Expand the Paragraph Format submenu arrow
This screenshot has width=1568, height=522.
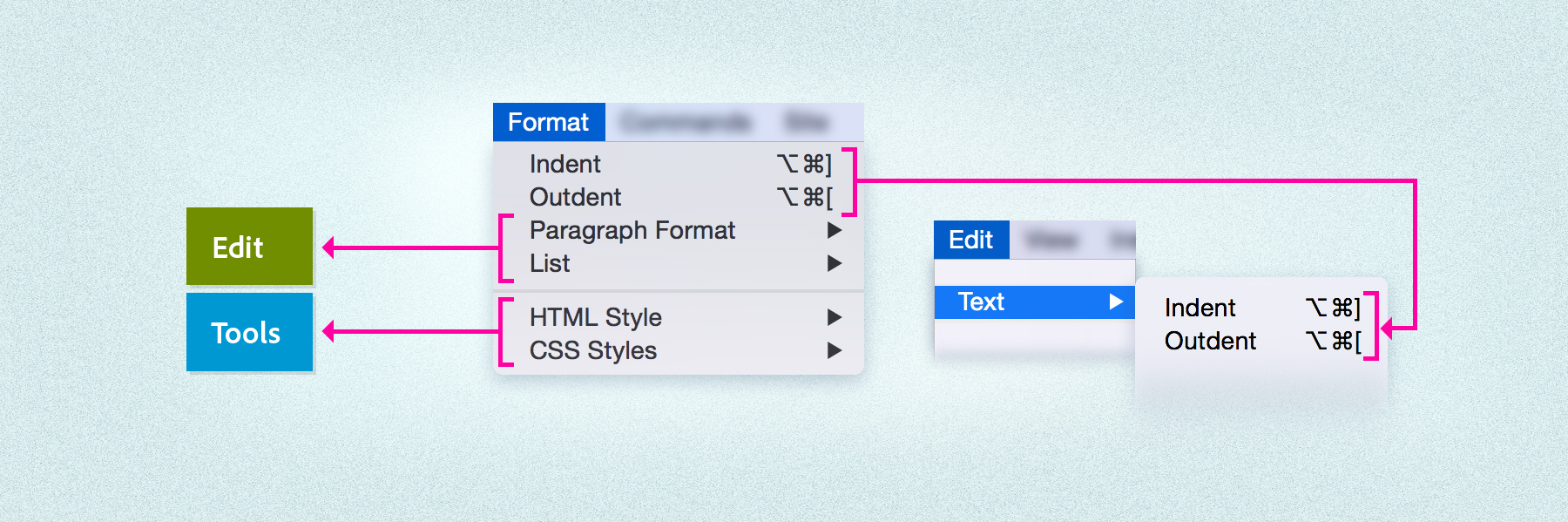[835, 230]
